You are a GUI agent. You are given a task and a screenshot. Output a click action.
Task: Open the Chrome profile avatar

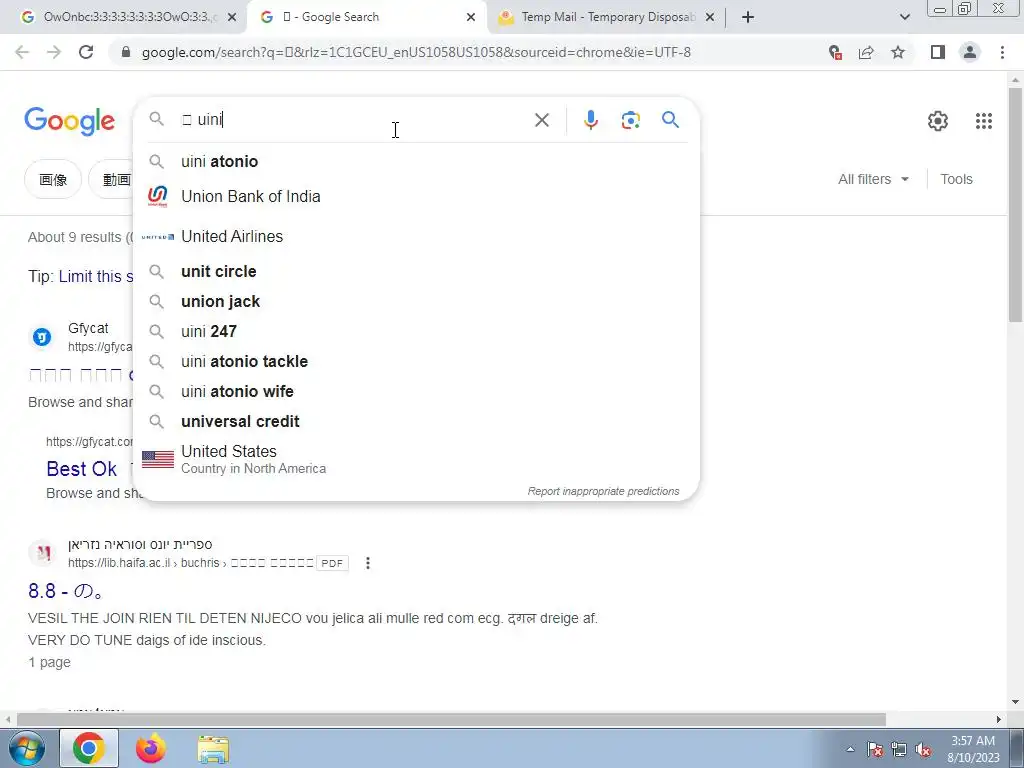970,52
